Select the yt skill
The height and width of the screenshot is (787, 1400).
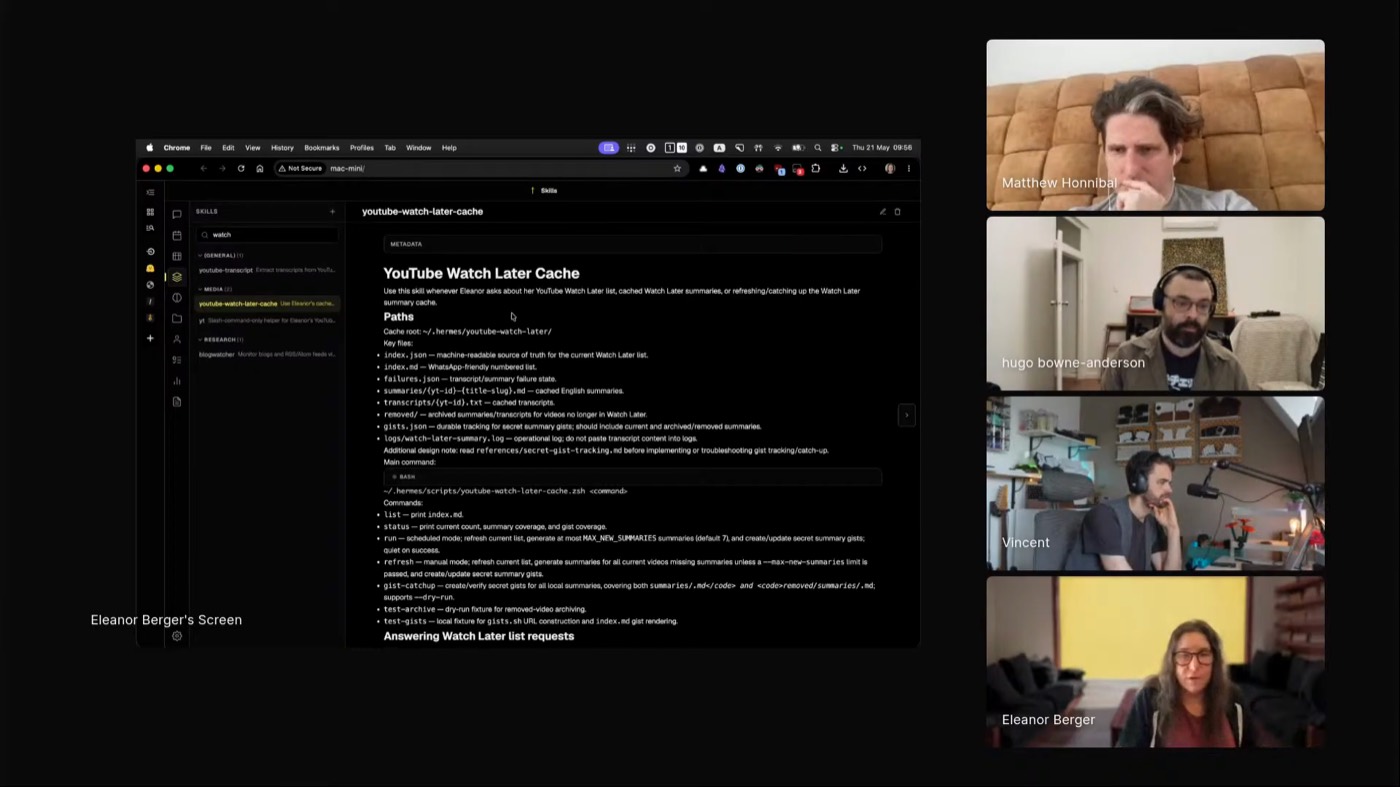[x=267, y=321]
